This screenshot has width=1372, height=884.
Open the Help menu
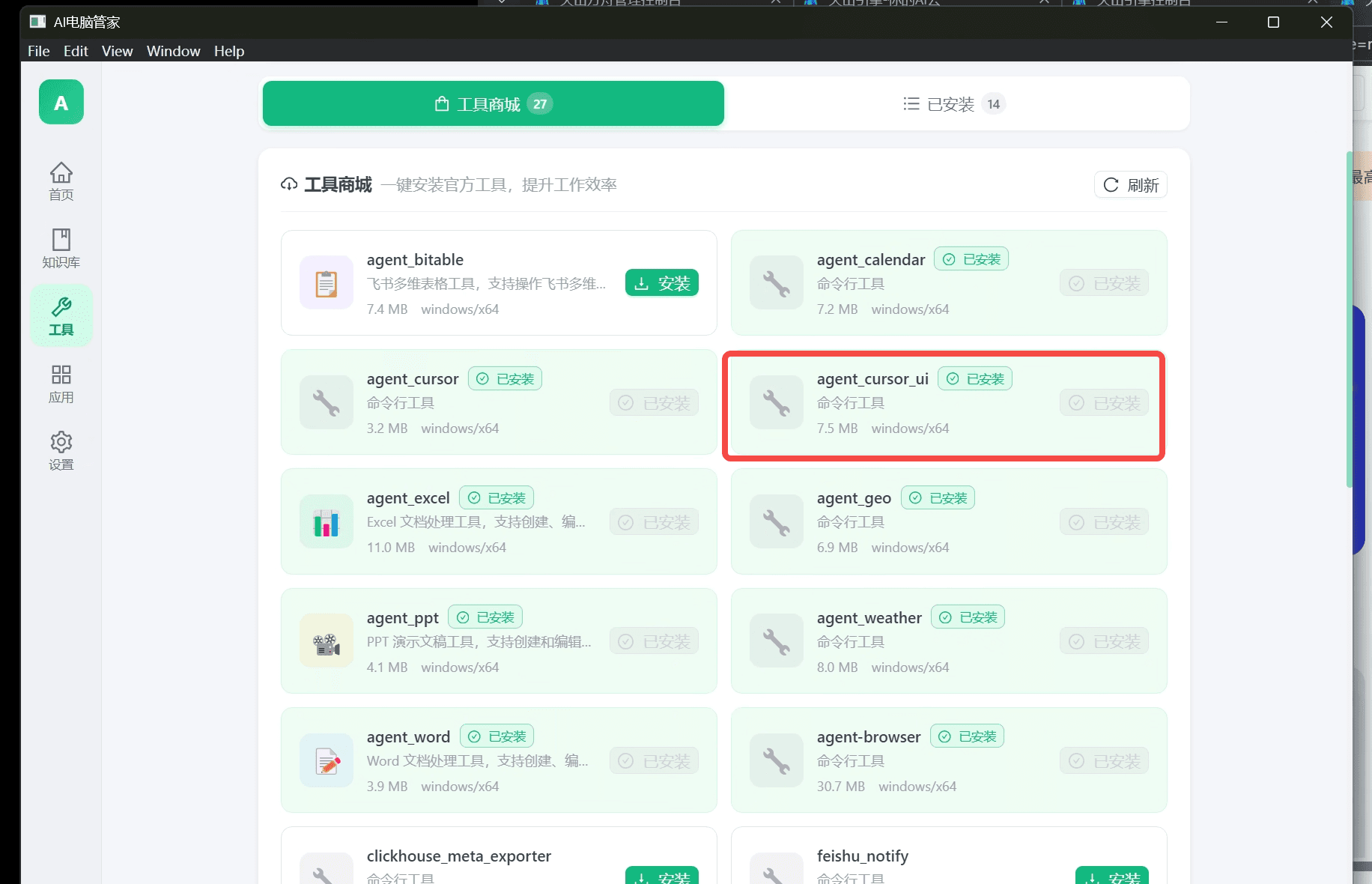[229, 51]
